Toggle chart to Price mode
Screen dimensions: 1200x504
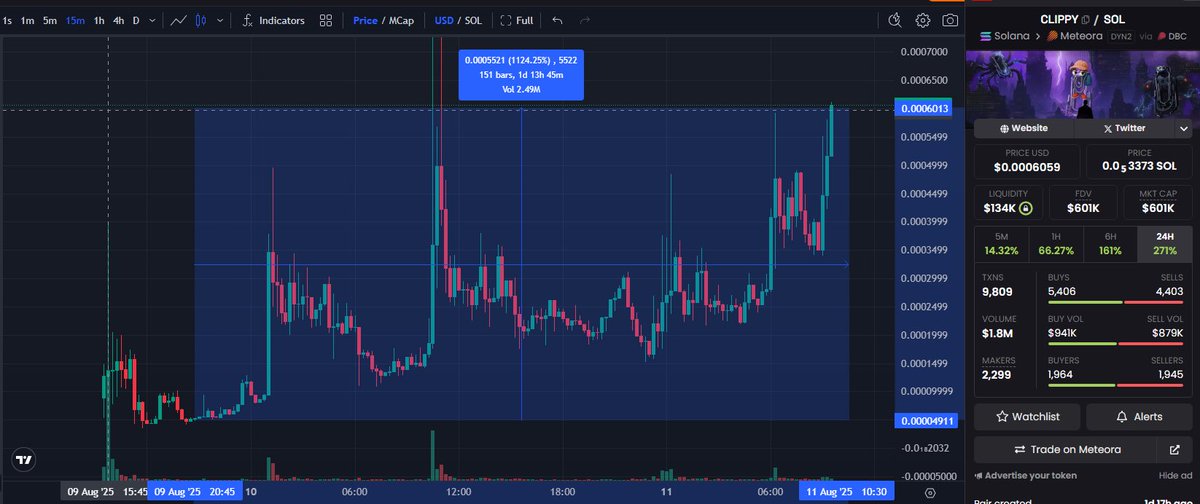(365, 20)
